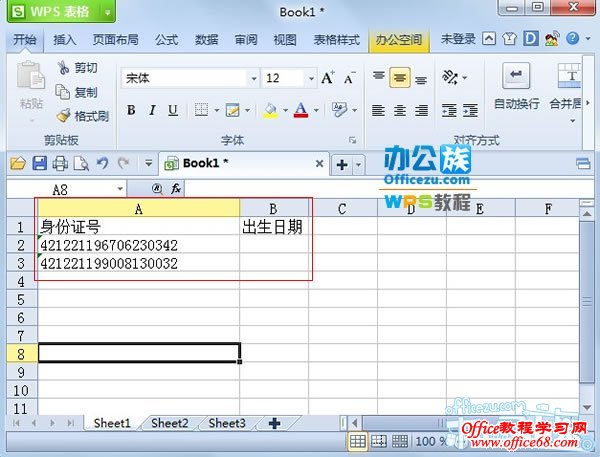Click the Copy (复制) icon

point(62,92)
